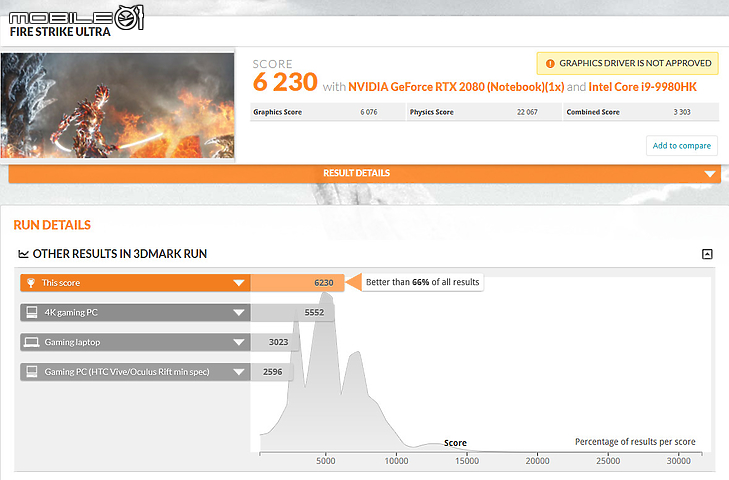Open the NVIDIA GeForce RTX 2080 (Notebook) link
This screenshot has height=480, width=729.
coord(456,87)
